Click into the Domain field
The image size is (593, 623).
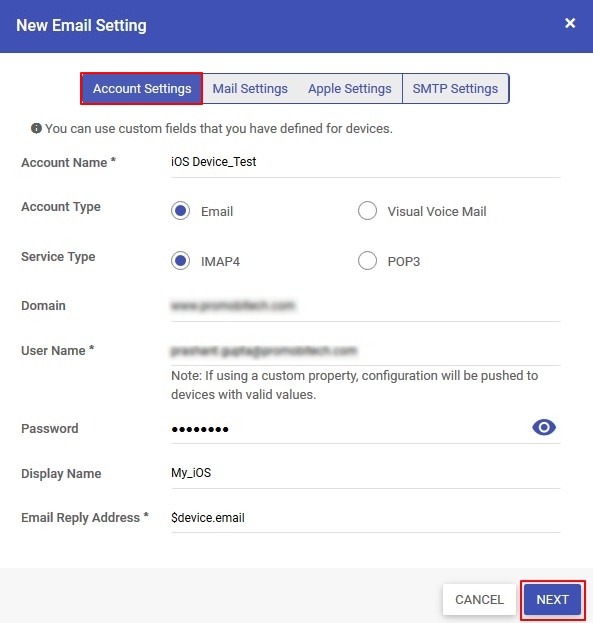click(x=365, y=306)
